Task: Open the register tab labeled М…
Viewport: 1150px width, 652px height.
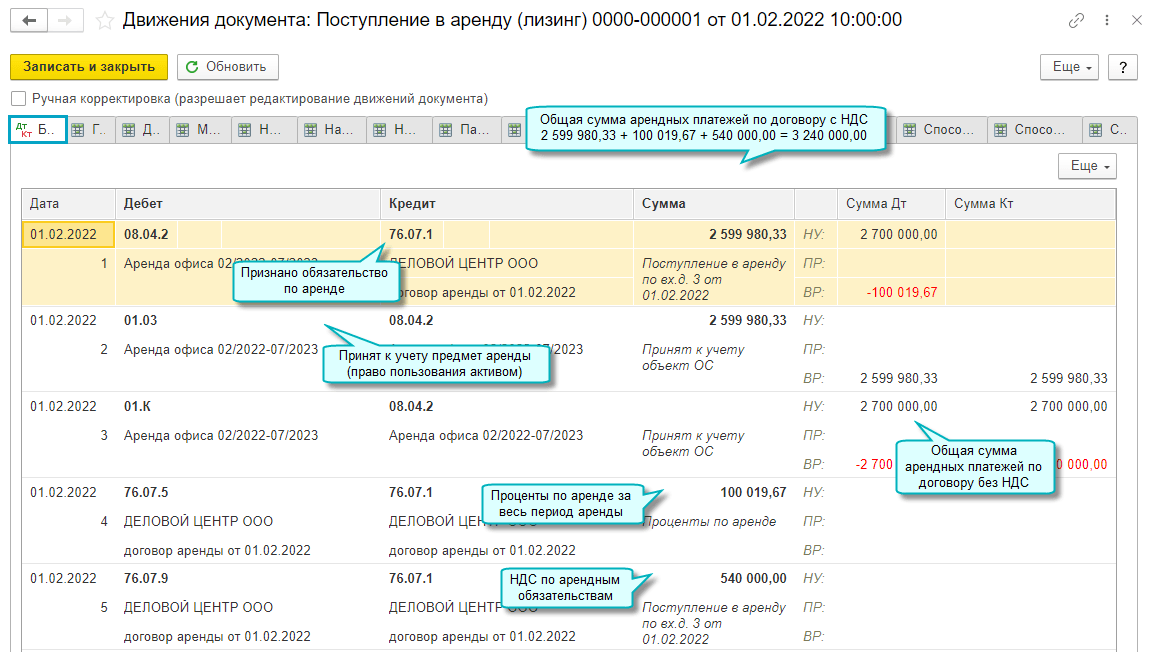Action: [x=201, y=130]
